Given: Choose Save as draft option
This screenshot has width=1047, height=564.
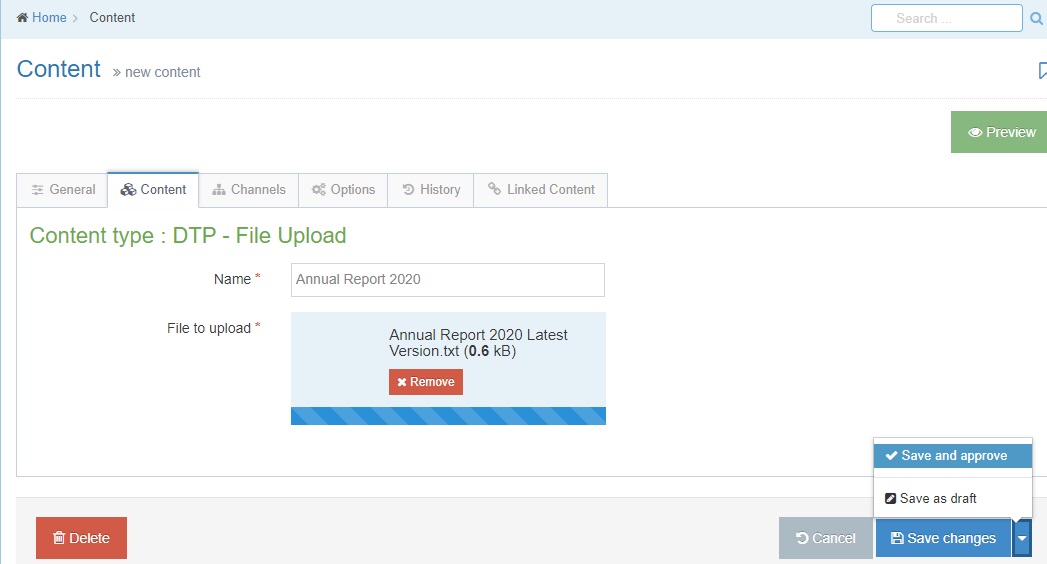Looking at the screenshot, I should (937, 498).
